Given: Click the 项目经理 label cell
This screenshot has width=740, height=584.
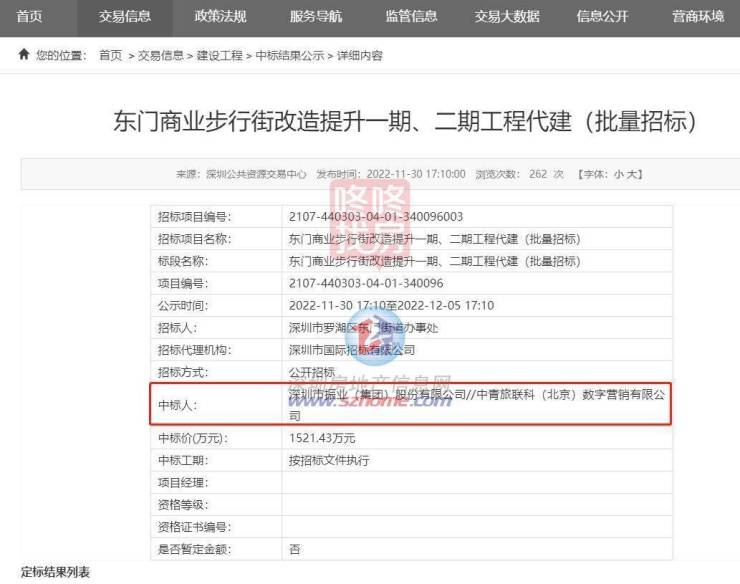Looking at the screenshot, I should pyautogui.click(x=216, y=482).
